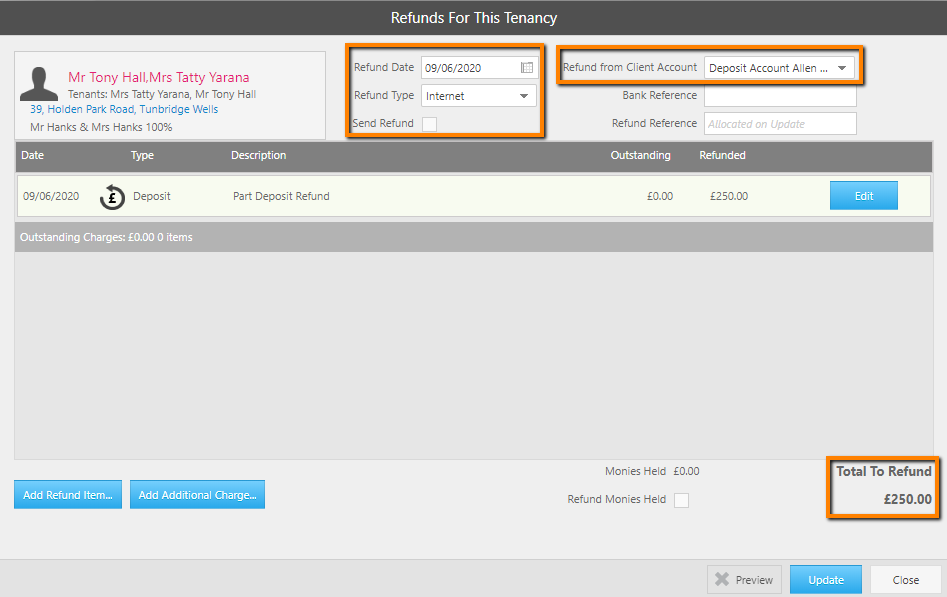The width and height of the screenshot is (947, 597).
Task: Select the Part Deposit Refund description
Action: [x=281, y=196]
